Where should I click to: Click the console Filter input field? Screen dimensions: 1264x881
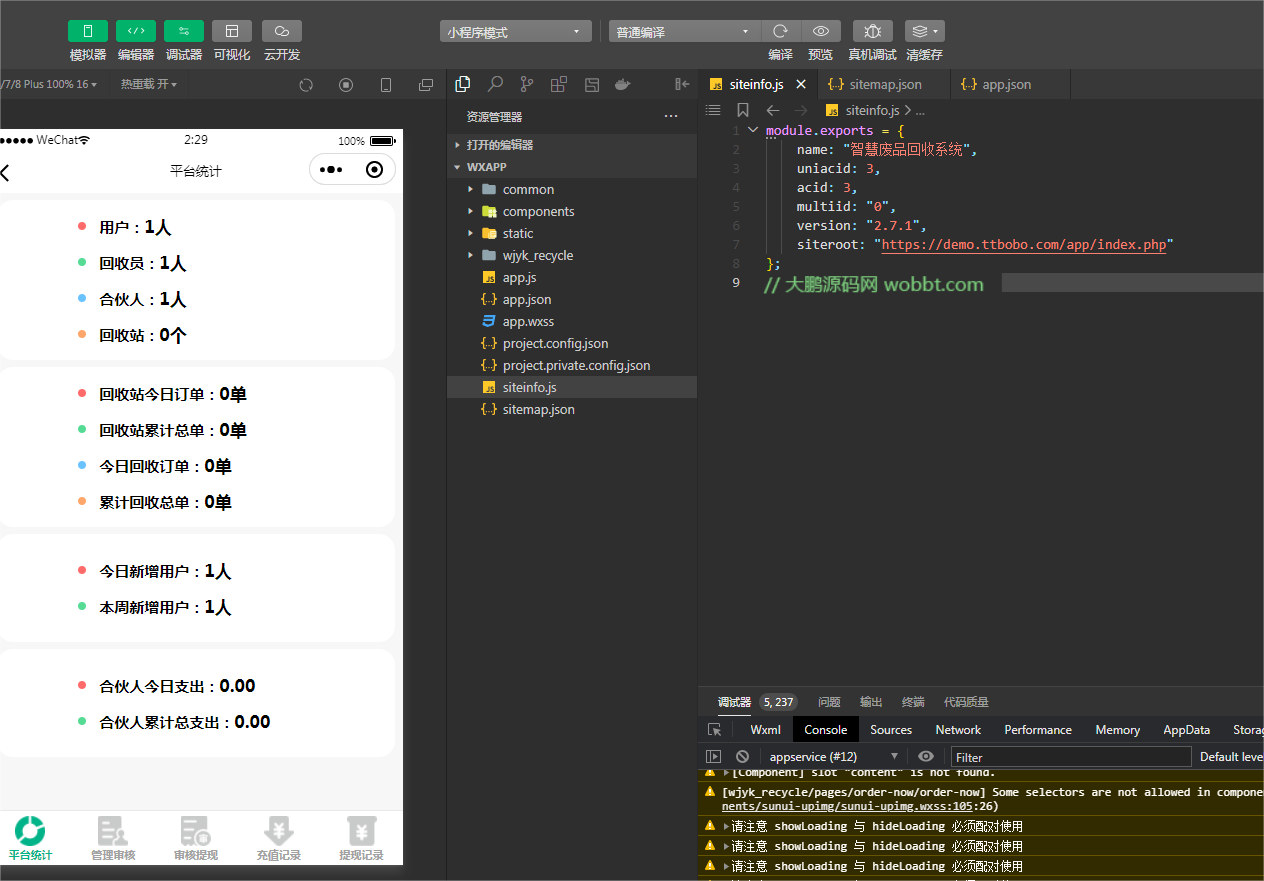[x=1070, y=757]
